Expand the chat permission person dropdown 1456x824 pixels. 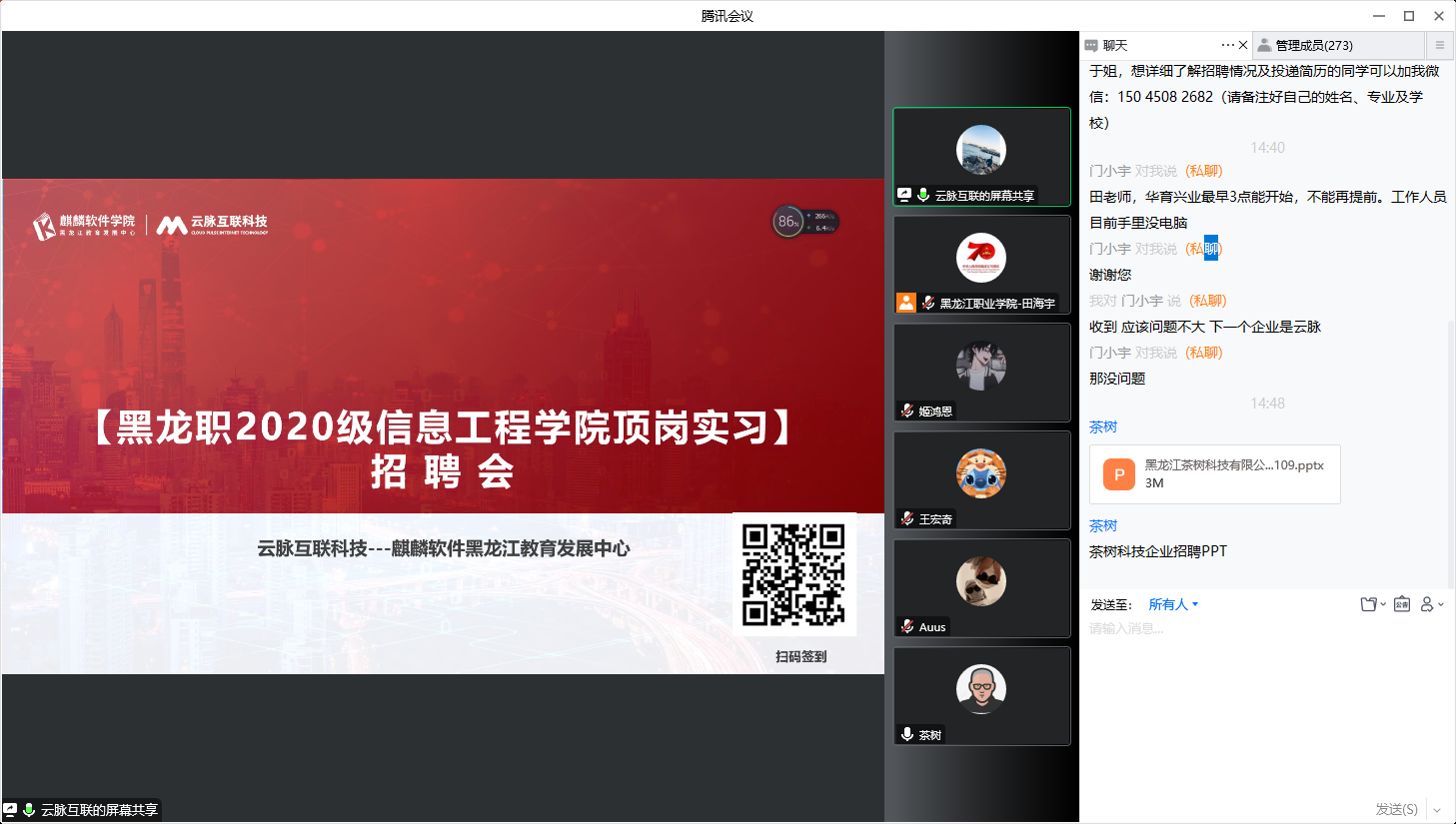coord(1431,604)
